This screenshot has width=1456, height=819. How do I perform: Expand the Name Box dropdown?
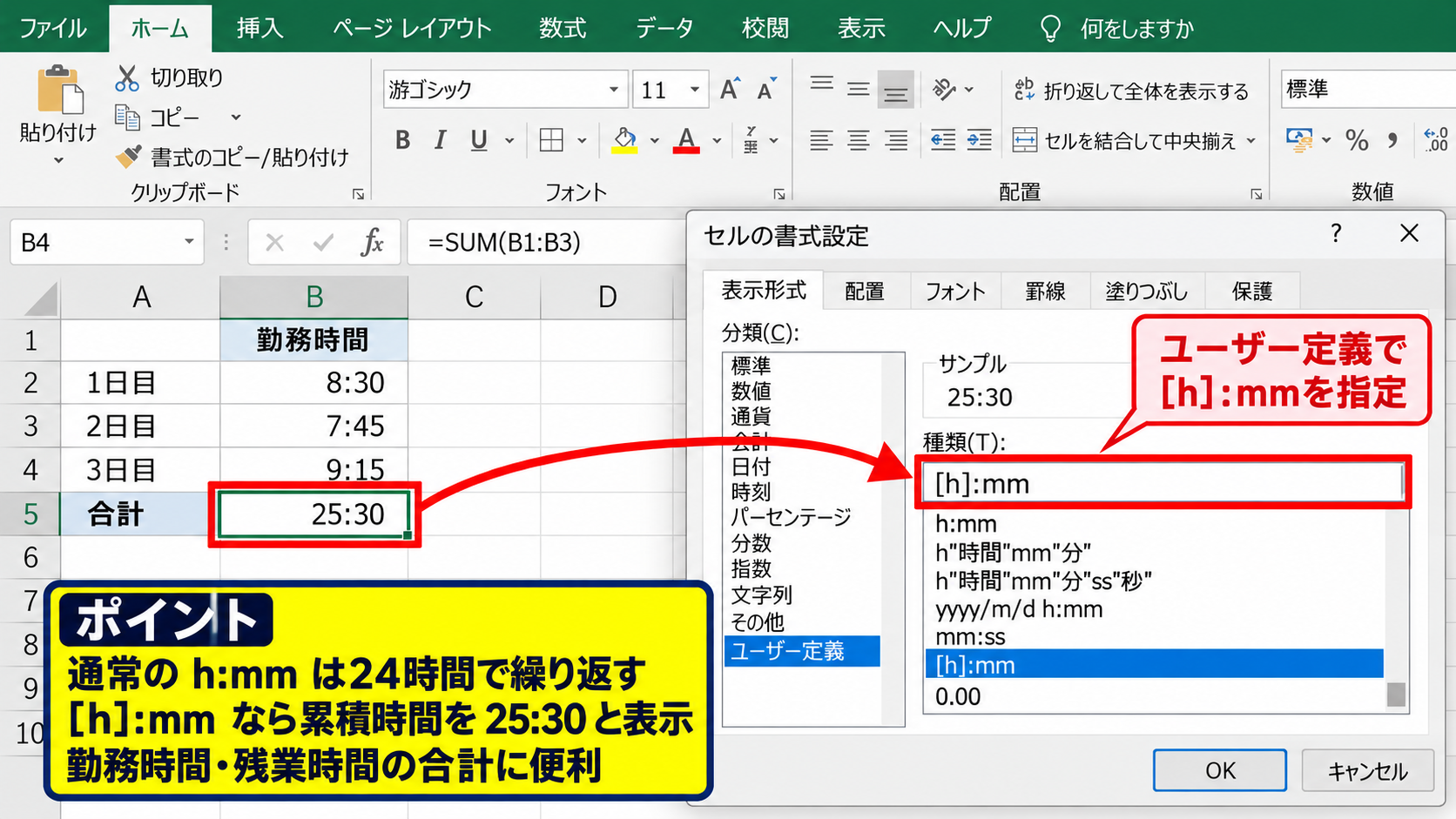[189, 242]
